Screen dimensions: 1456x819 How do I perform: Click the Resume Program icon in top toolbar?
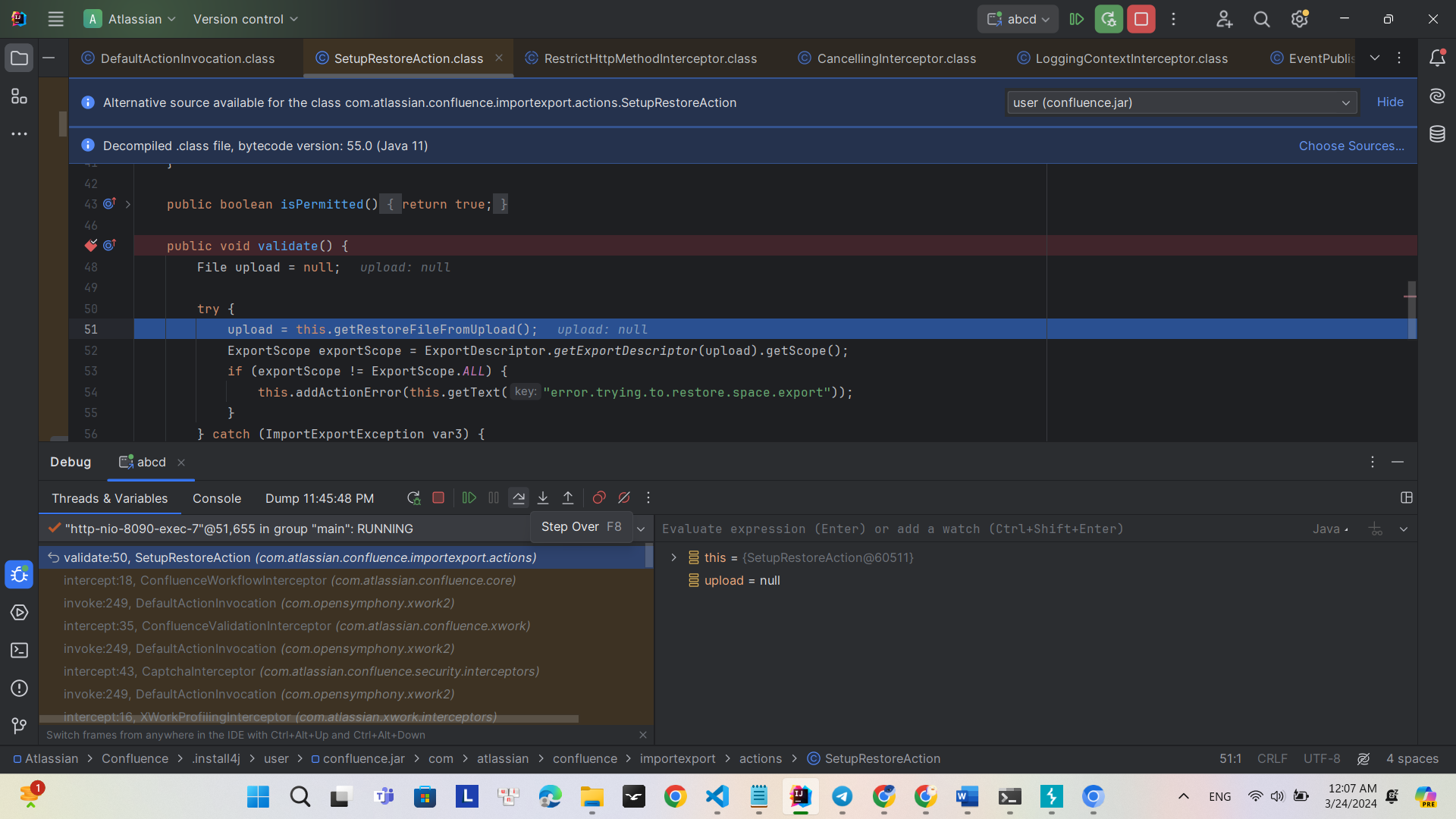[x=1076, y=19]
